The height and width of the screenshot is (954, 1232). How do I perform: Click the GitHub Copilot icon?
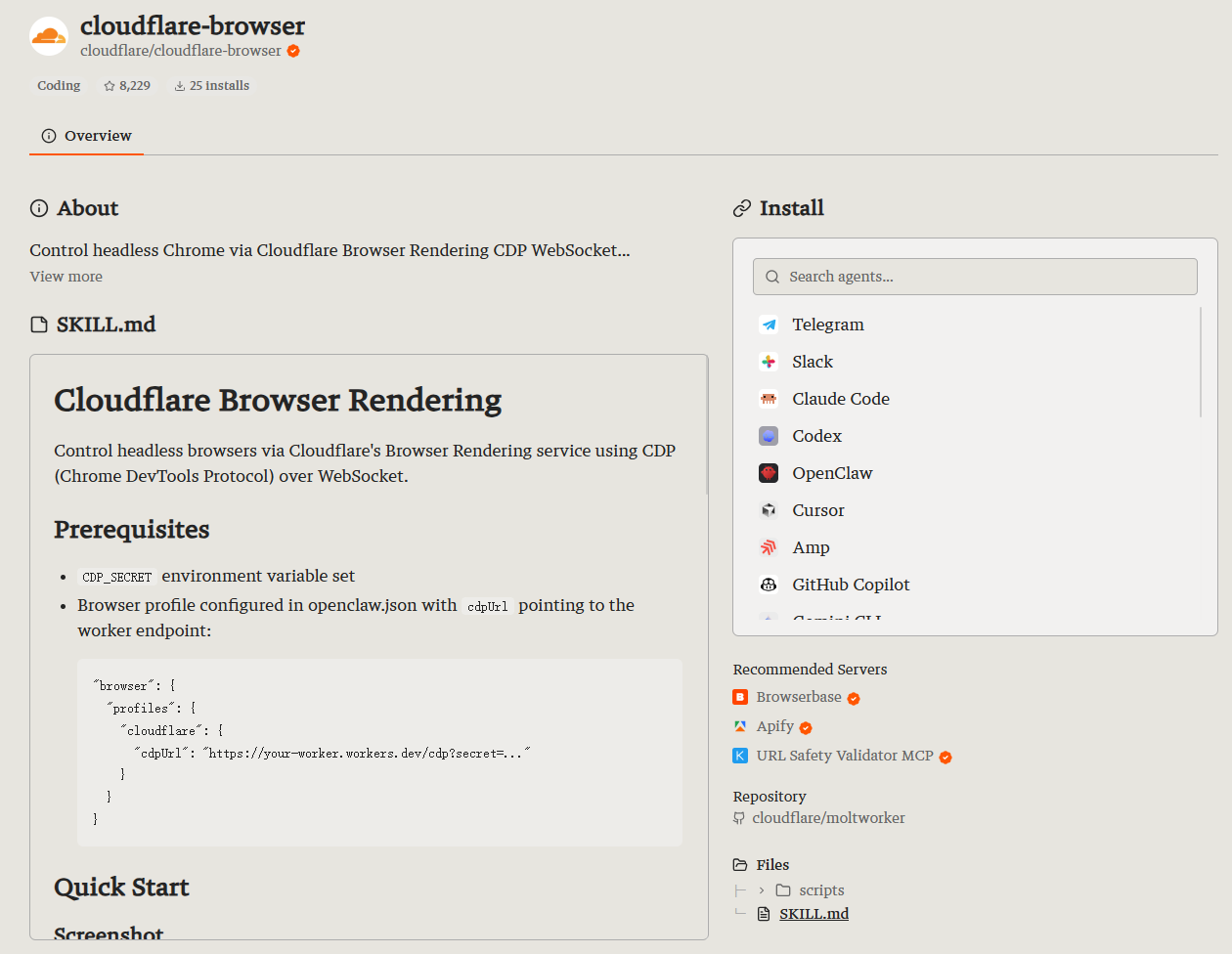[769, 585]
